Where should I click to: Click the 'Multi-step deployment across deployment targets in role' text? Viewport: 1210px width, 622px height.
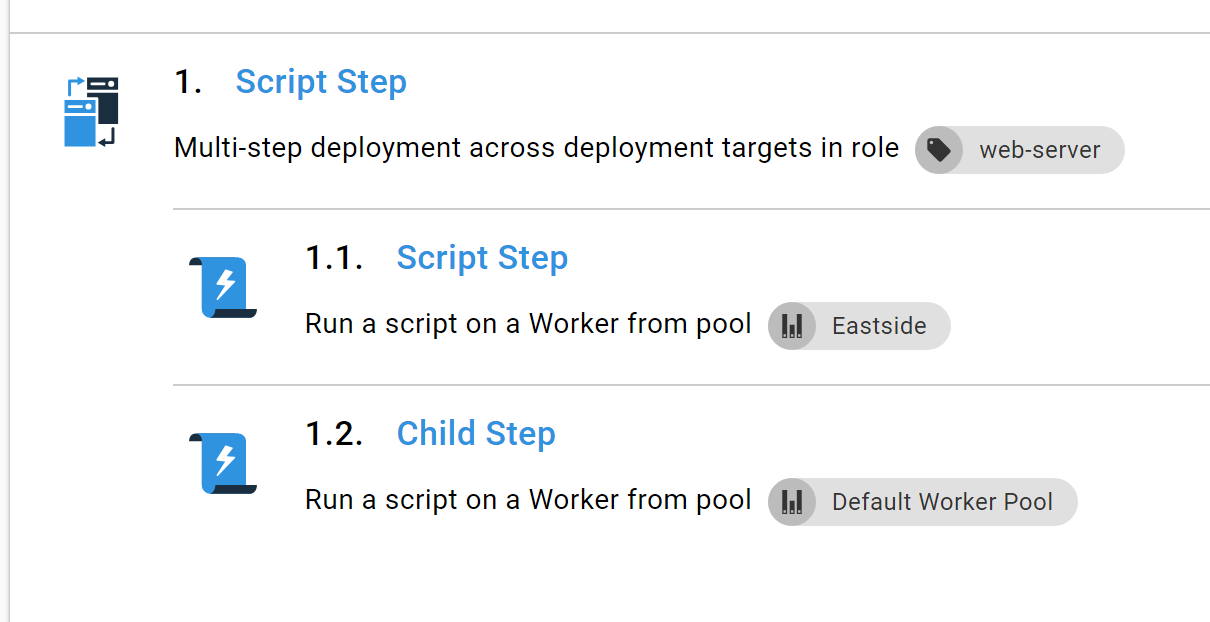point(537,148)
